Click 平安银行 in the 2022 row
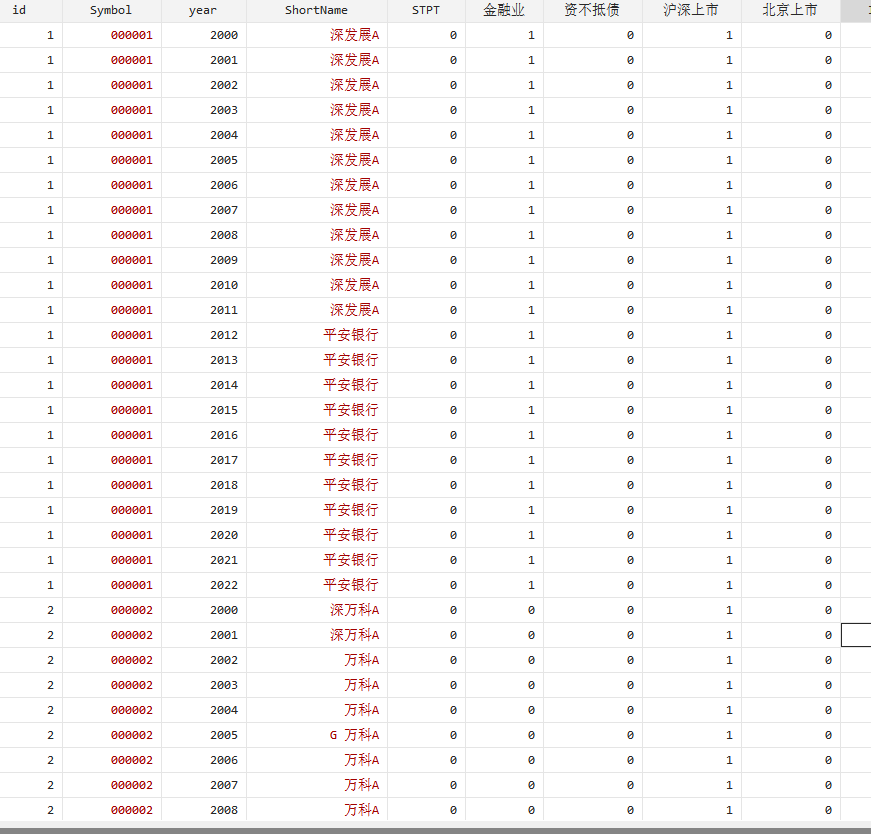 351,585
